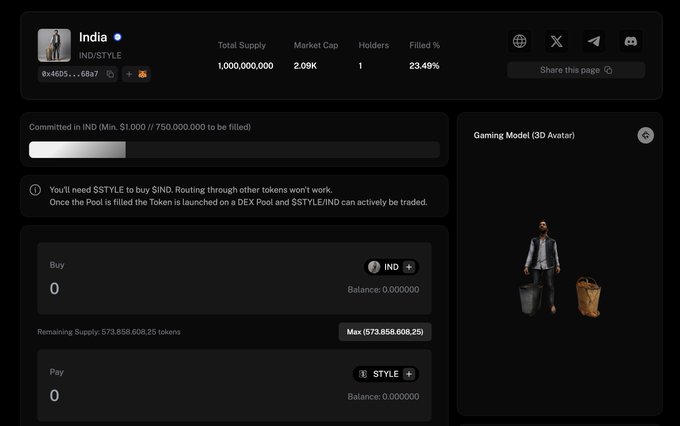Click the India token avatar thumbnail
The height and width of the screenshot is (426, 680).
[54, 46]
